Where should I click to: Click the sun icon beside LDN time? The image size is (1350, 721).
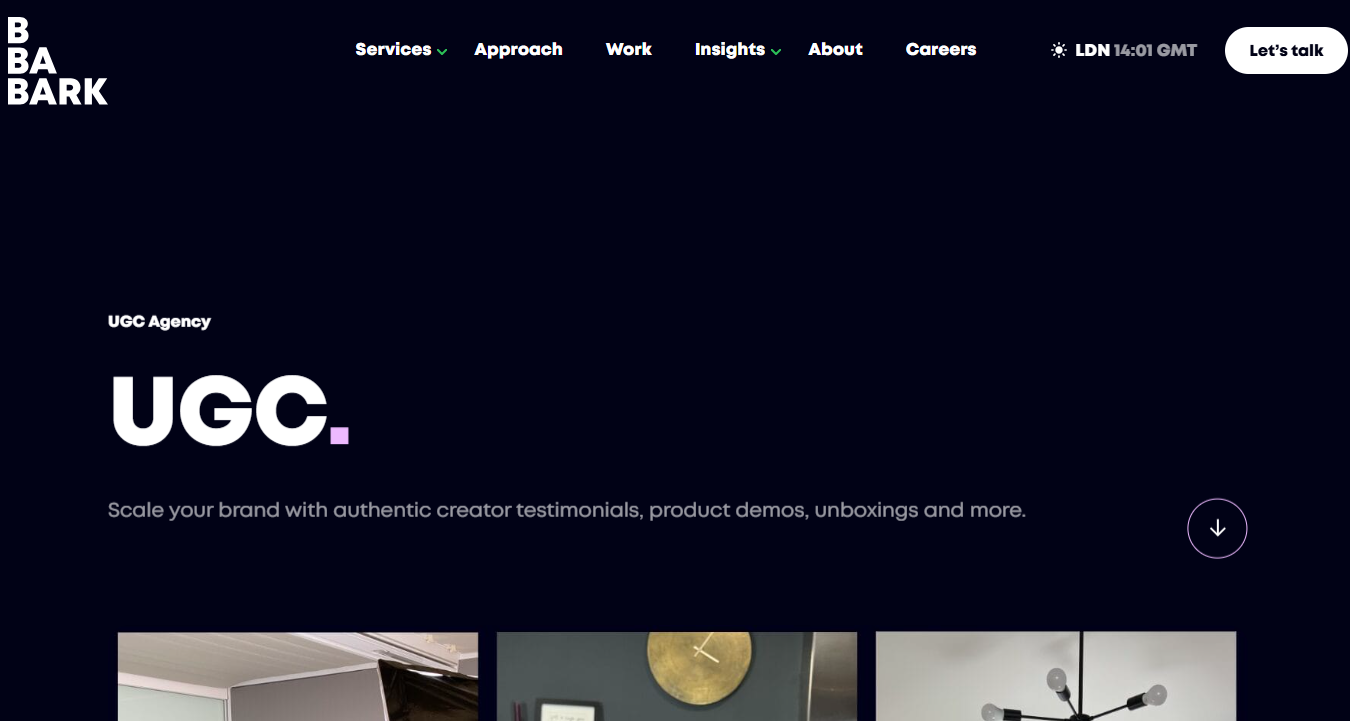click(x=1059, y=50)
